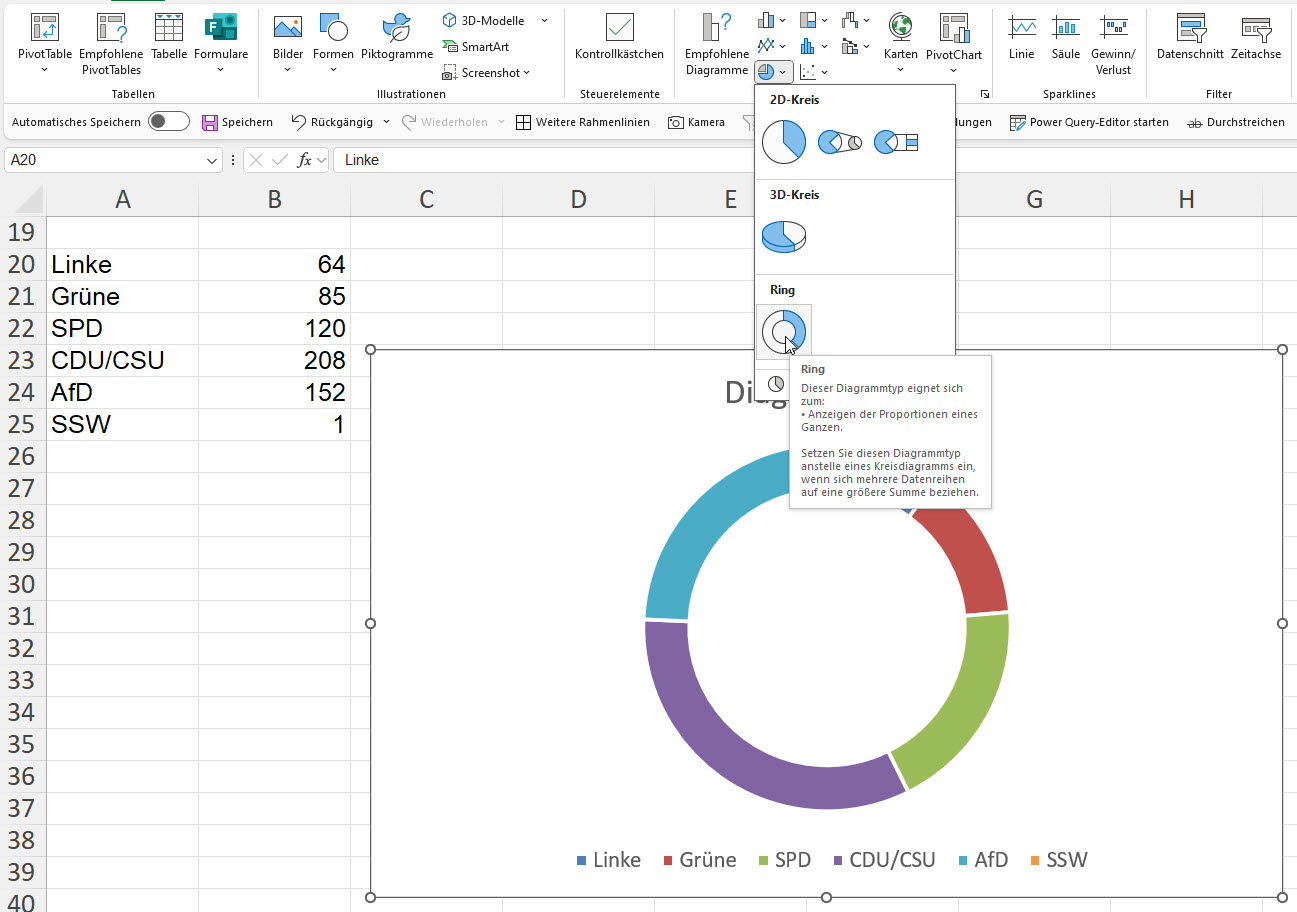Start the Power Query-Editor
1297x912 pixels.
(1089, 122)
